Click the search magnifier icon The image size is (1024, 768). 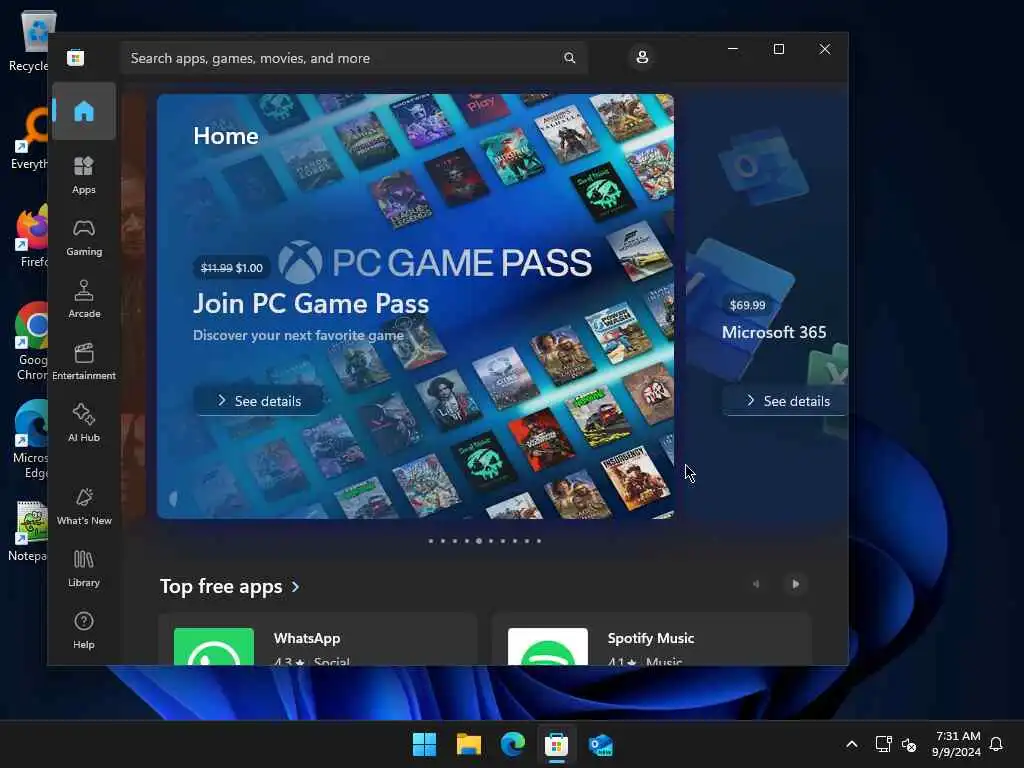569,58
